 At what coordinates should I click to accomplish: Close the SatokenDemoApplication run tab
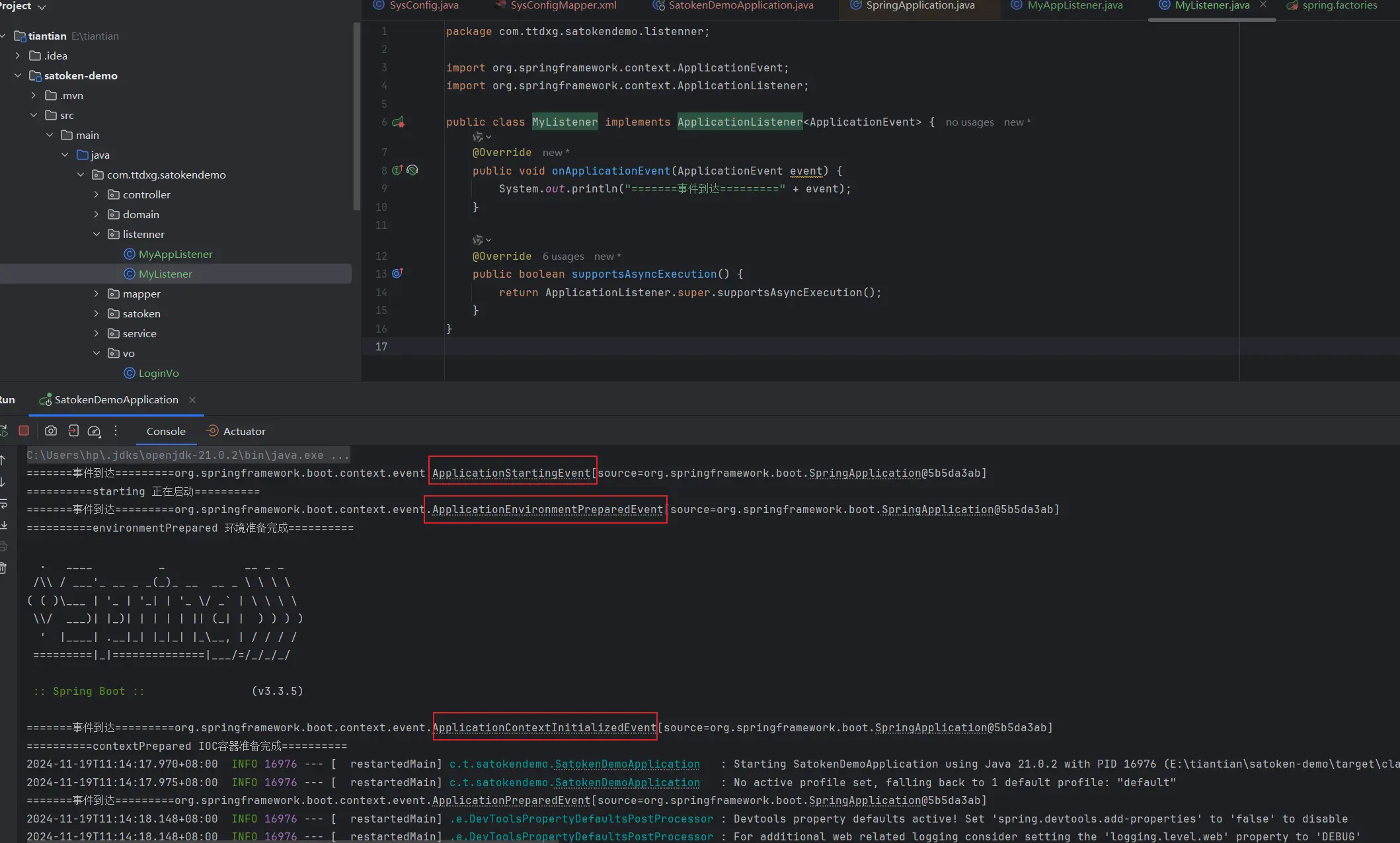pyautogui.click(x=192, y=399)
